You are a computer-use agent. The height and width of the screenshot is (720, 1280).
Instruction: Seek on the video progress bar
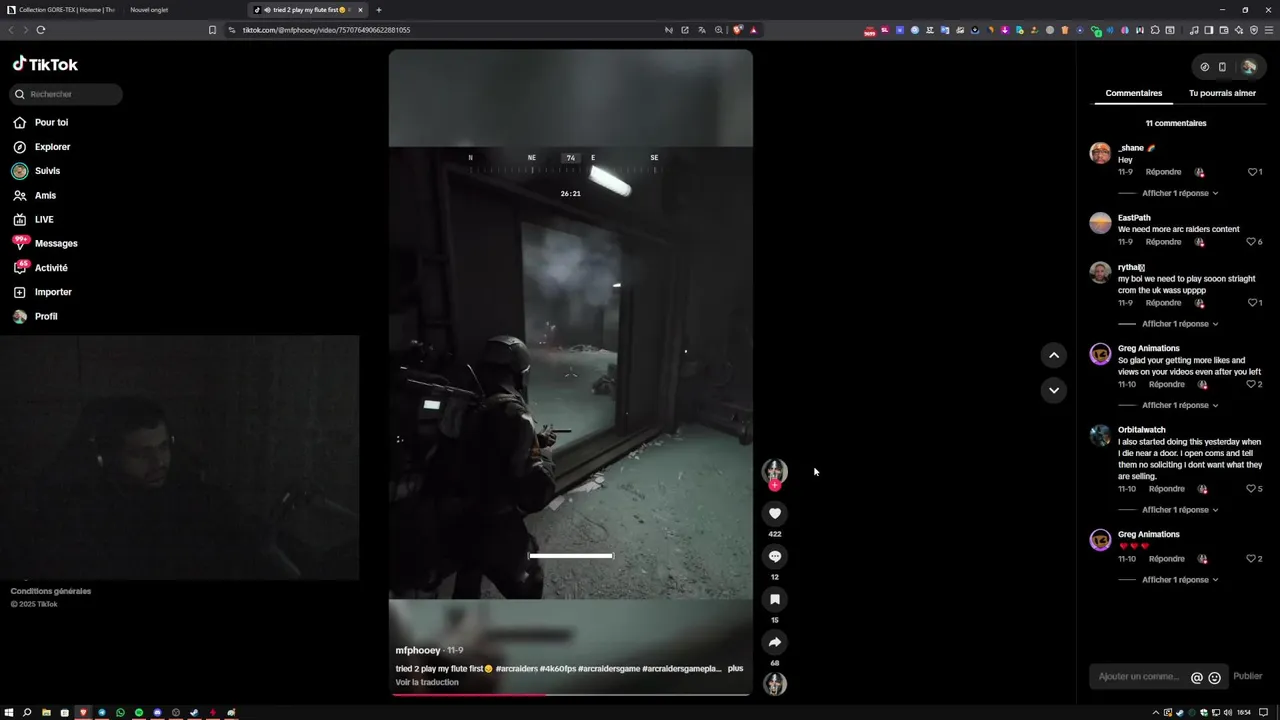click(x=570, y=694)
